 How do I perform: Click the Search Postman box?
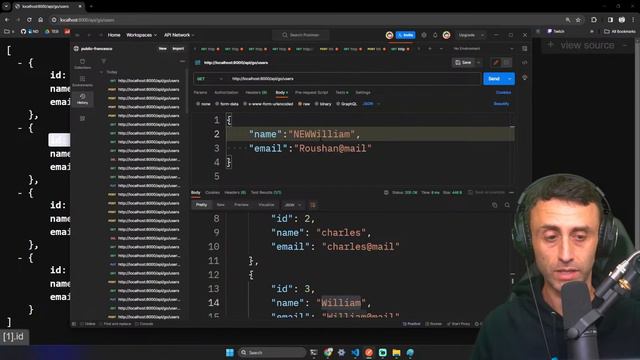click(301, 35)
